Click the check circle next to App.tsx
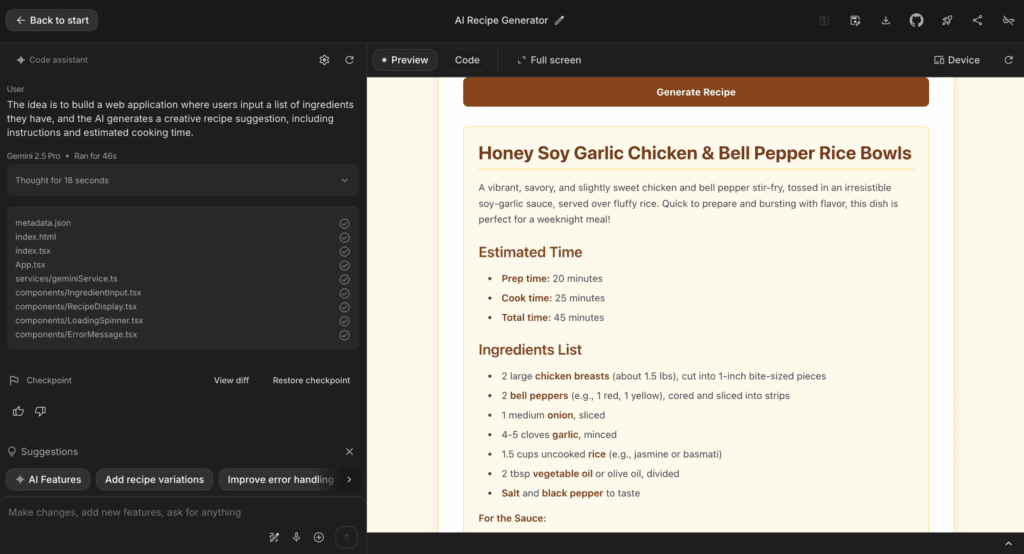Screen dimensions: 1024x554 click(x=344, y=265)
